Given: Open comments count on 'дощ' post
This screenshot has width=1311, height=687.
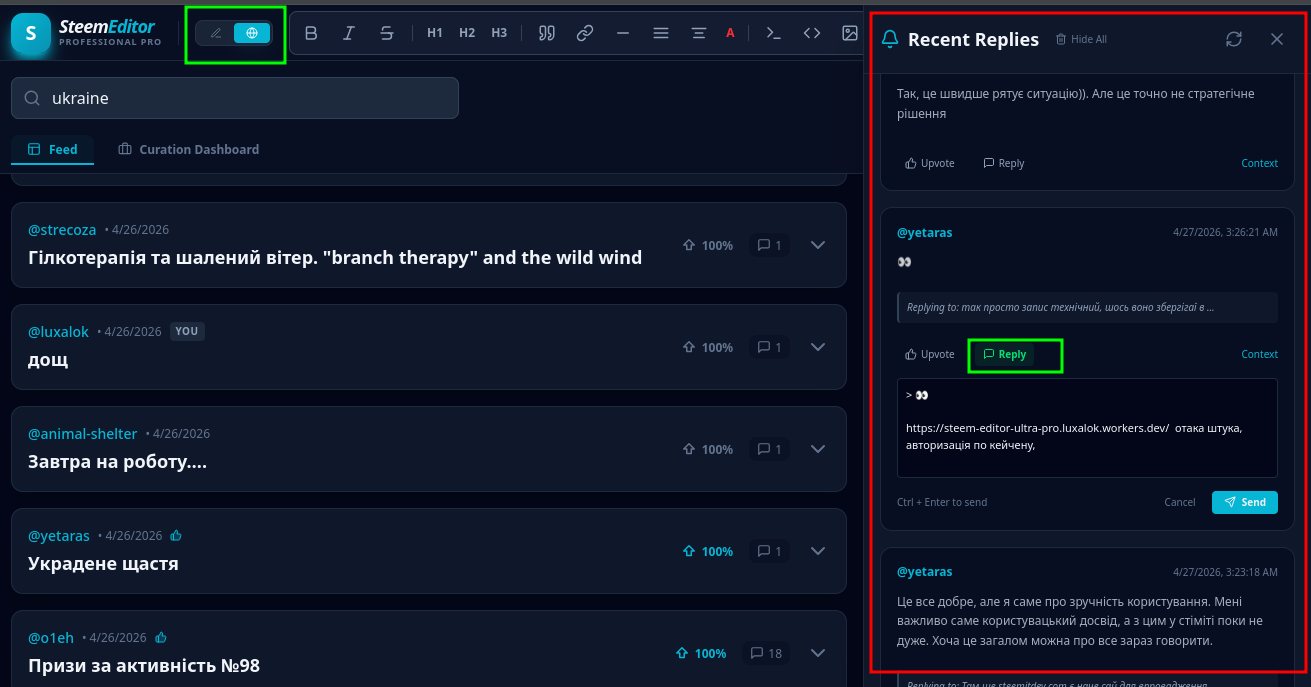Looking at the screenshot, I should tap(769, 347).
